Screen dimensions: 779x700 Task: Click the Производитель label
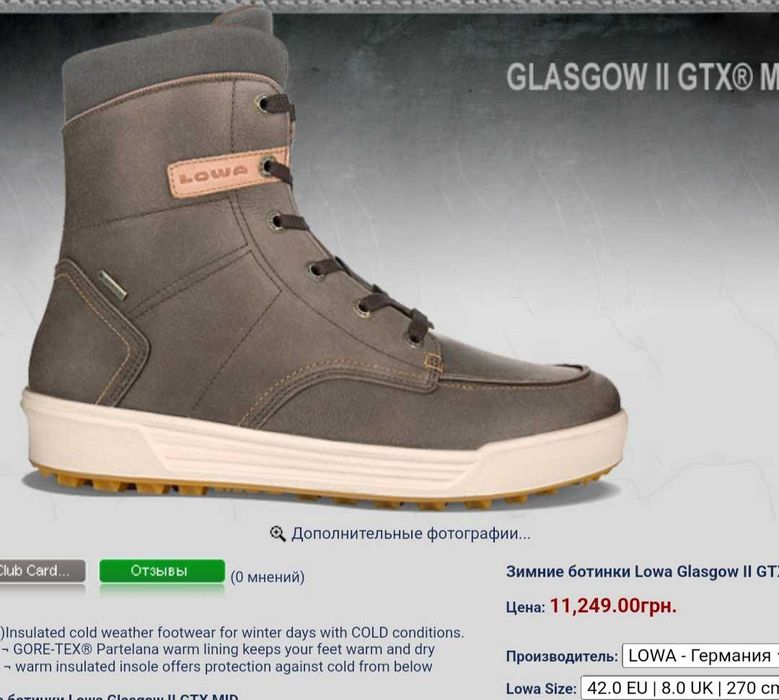pyautogui.click(x=561, y=657)
